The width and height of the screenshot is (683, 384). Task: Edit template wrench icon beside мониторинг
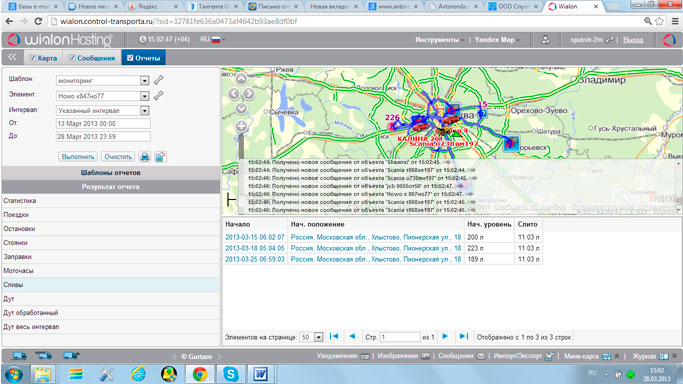pyautogui.click(x=159, y=80)
